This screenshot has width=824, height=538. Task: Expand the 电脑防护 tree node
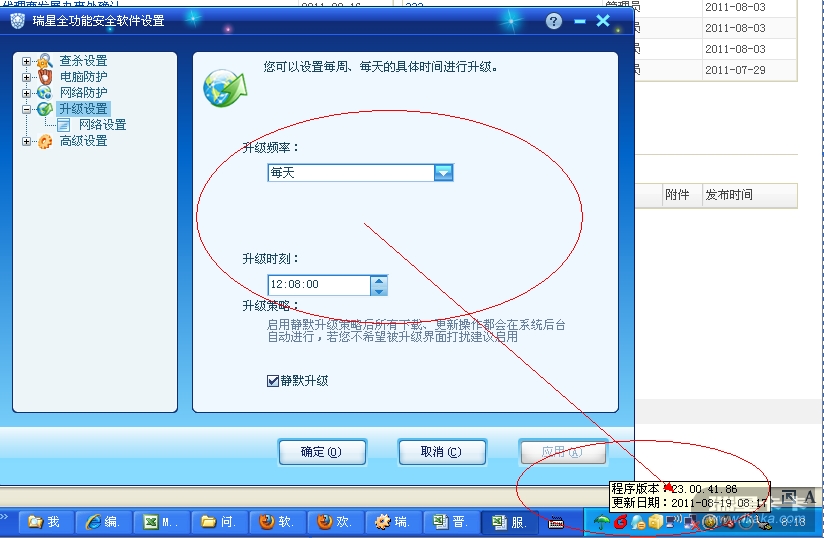[x=26, y=77]
